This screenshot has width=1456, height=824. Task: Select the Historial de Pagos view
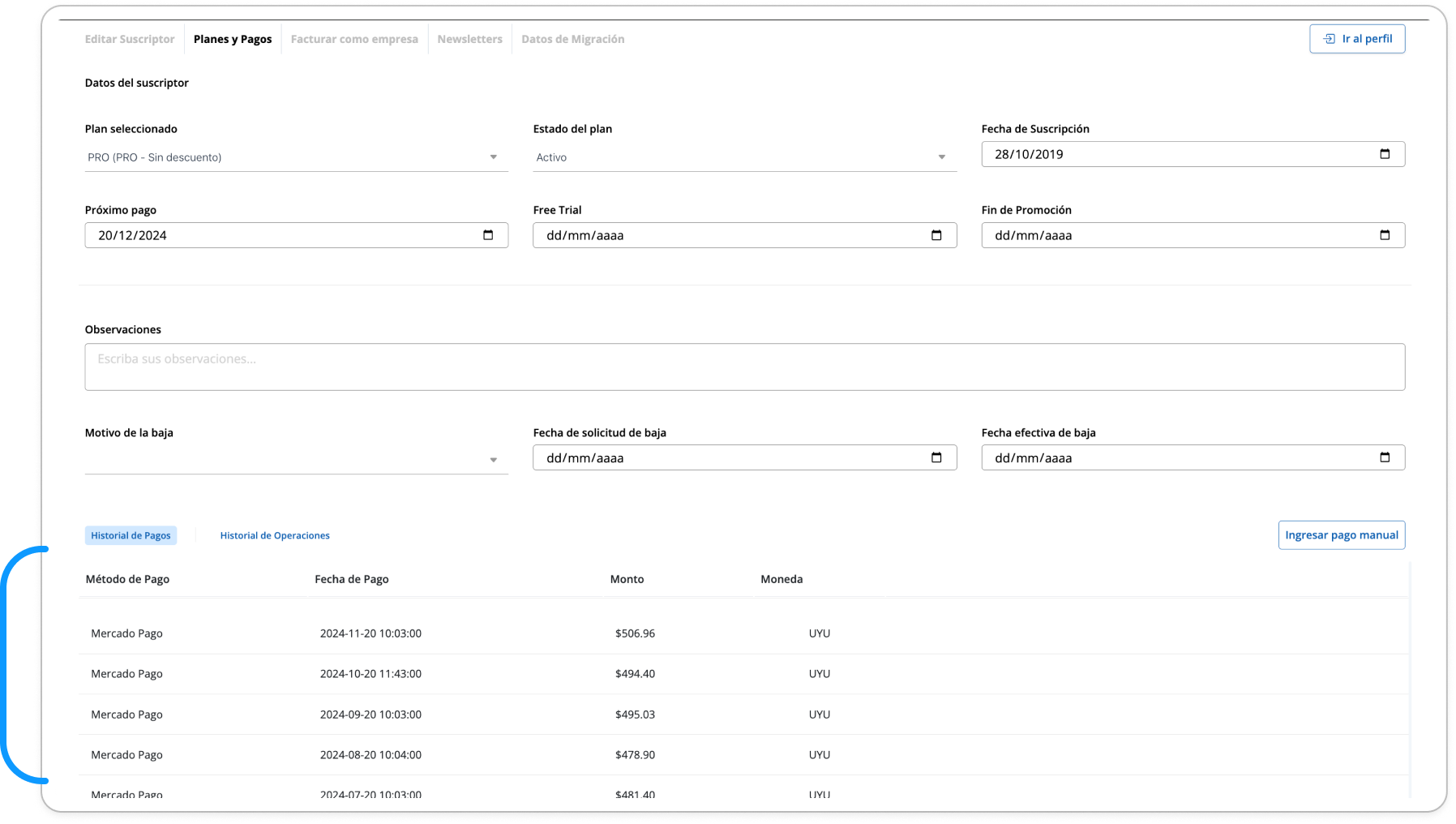point(131,535)
